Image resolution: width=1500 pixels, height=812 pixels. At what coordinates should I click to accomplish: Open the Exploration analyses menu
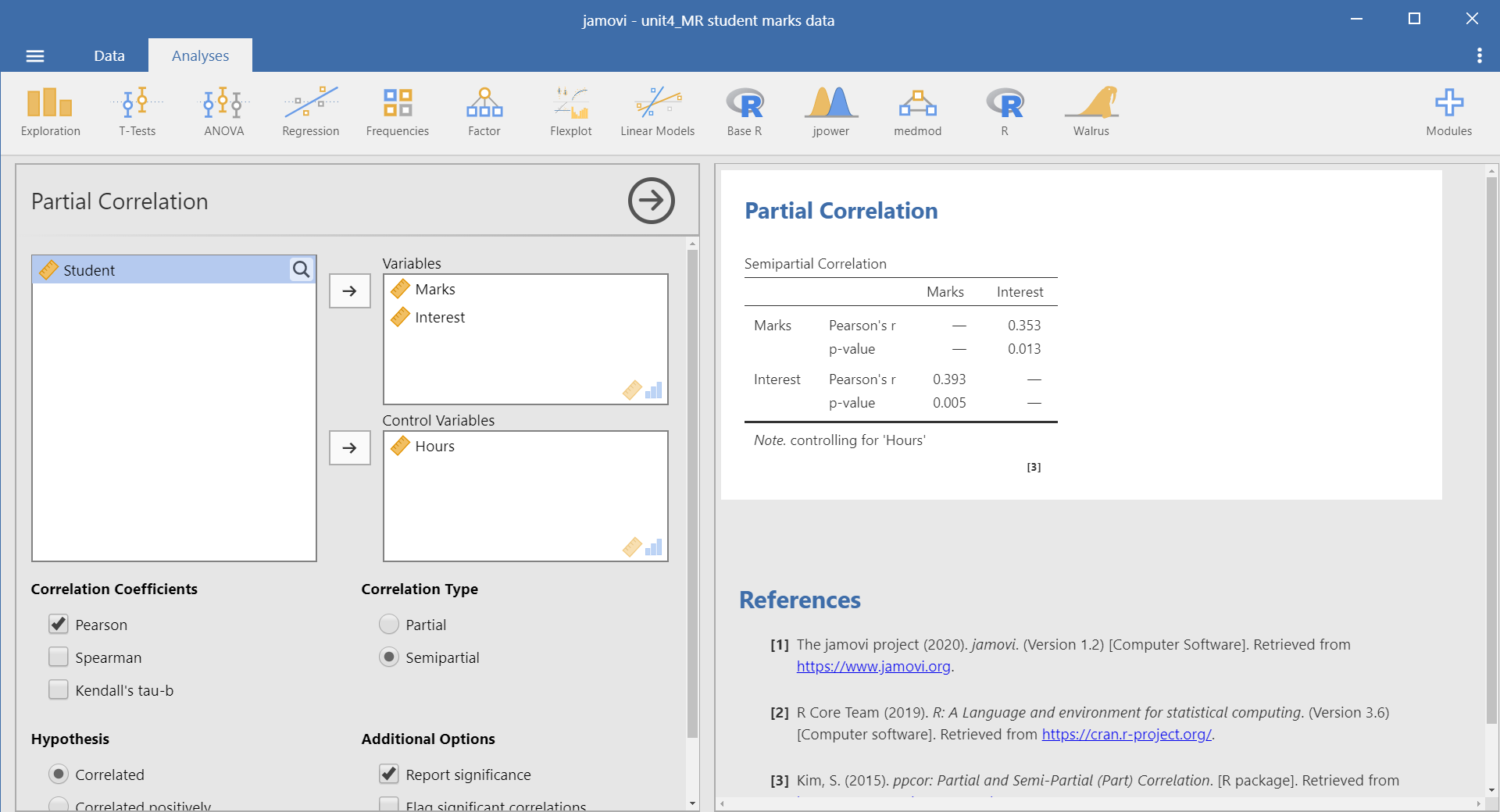click(x=50, y=112)
